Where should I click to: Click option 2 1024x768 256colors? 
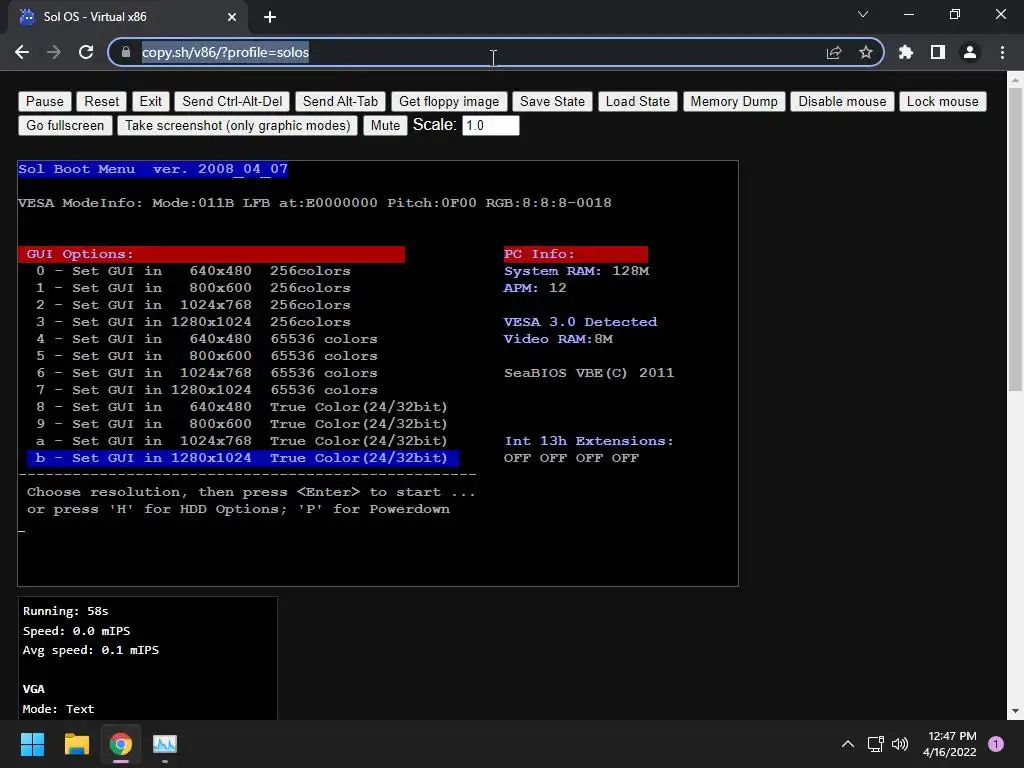(x=193, y=305)
